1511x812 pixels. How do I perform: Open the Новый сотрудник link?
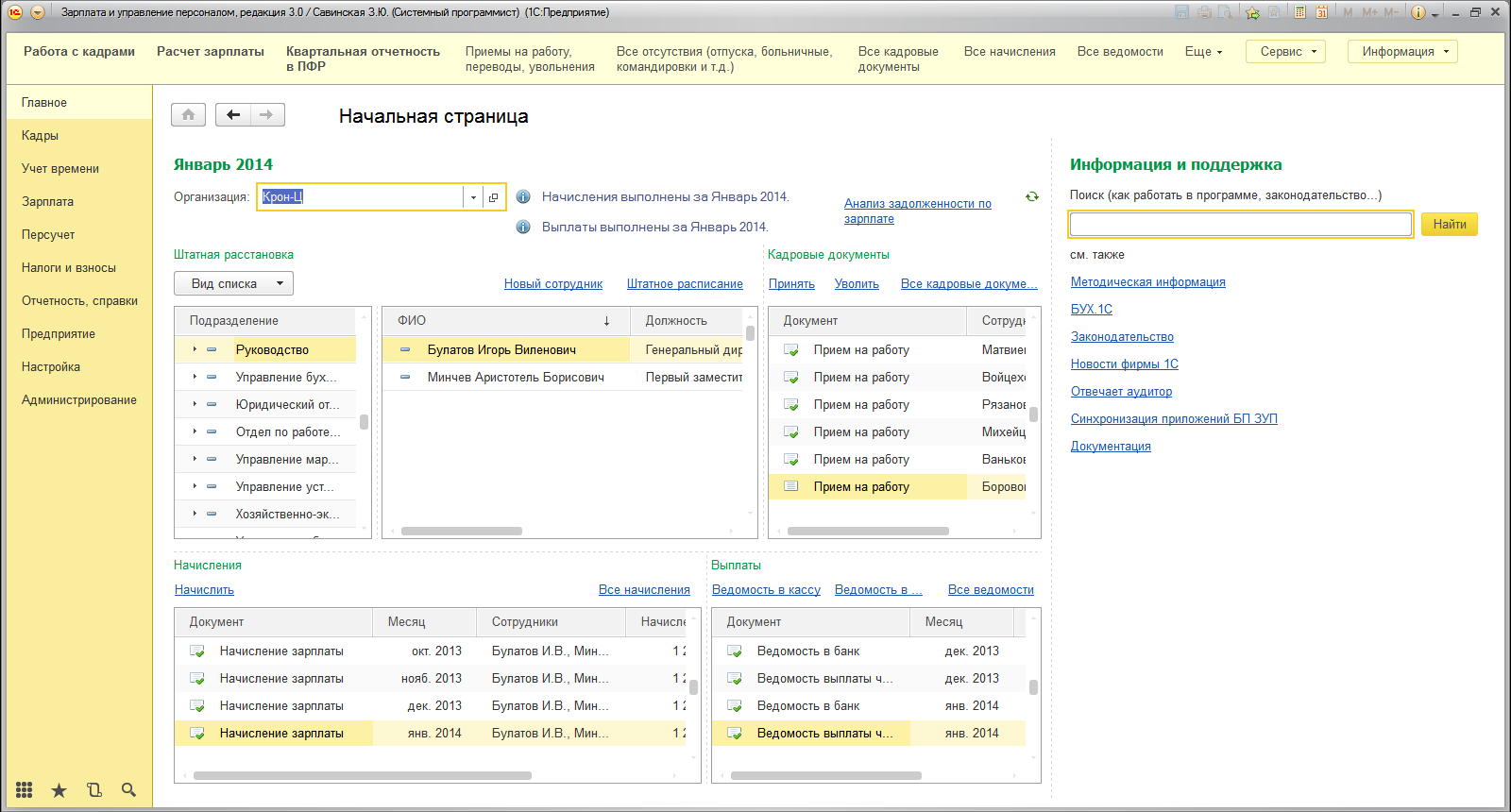tap(552, 283)
